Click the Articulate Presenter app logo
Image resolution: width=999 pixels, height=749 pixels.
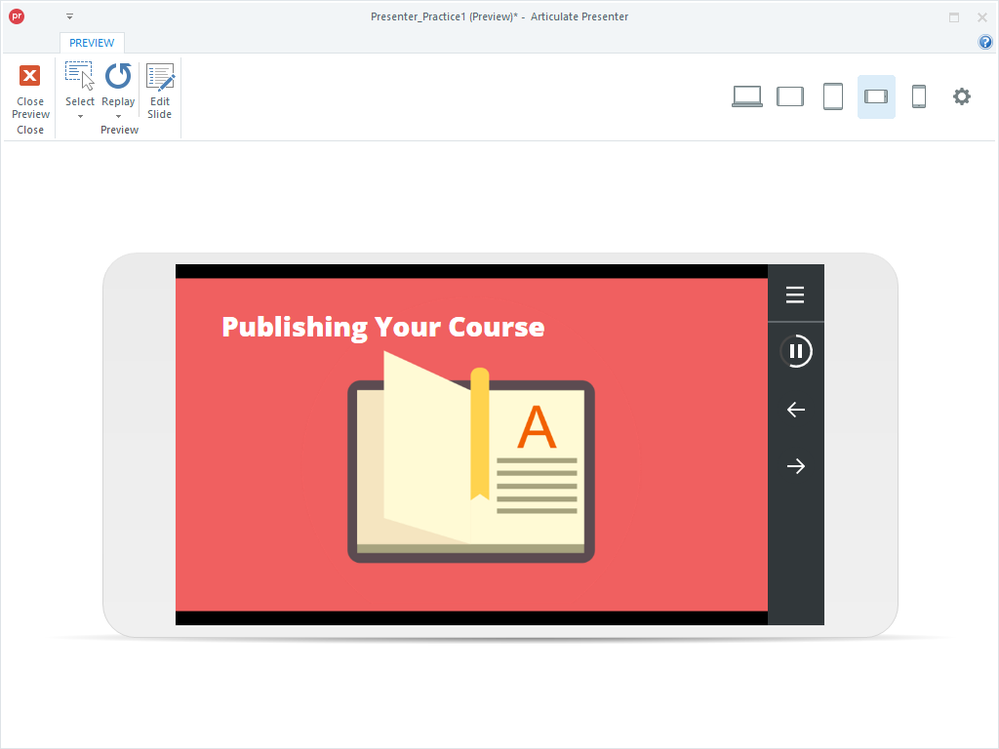17,17
